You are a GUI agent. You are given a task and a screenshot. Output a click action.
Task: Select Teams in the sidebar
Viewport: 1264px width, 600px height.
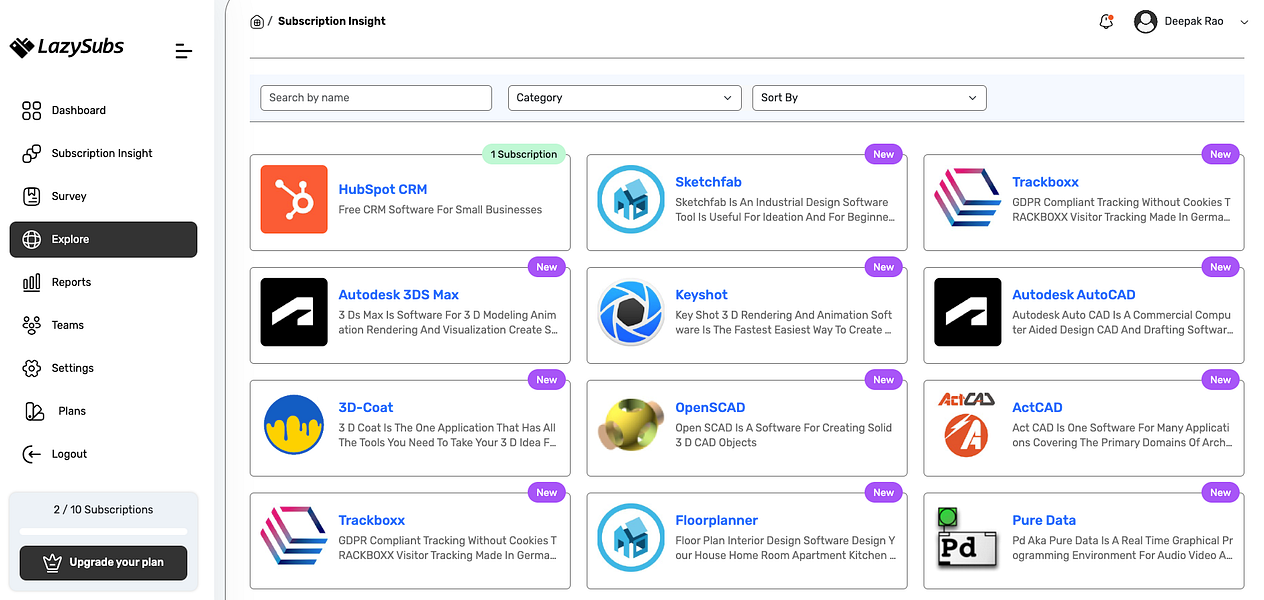67,325
